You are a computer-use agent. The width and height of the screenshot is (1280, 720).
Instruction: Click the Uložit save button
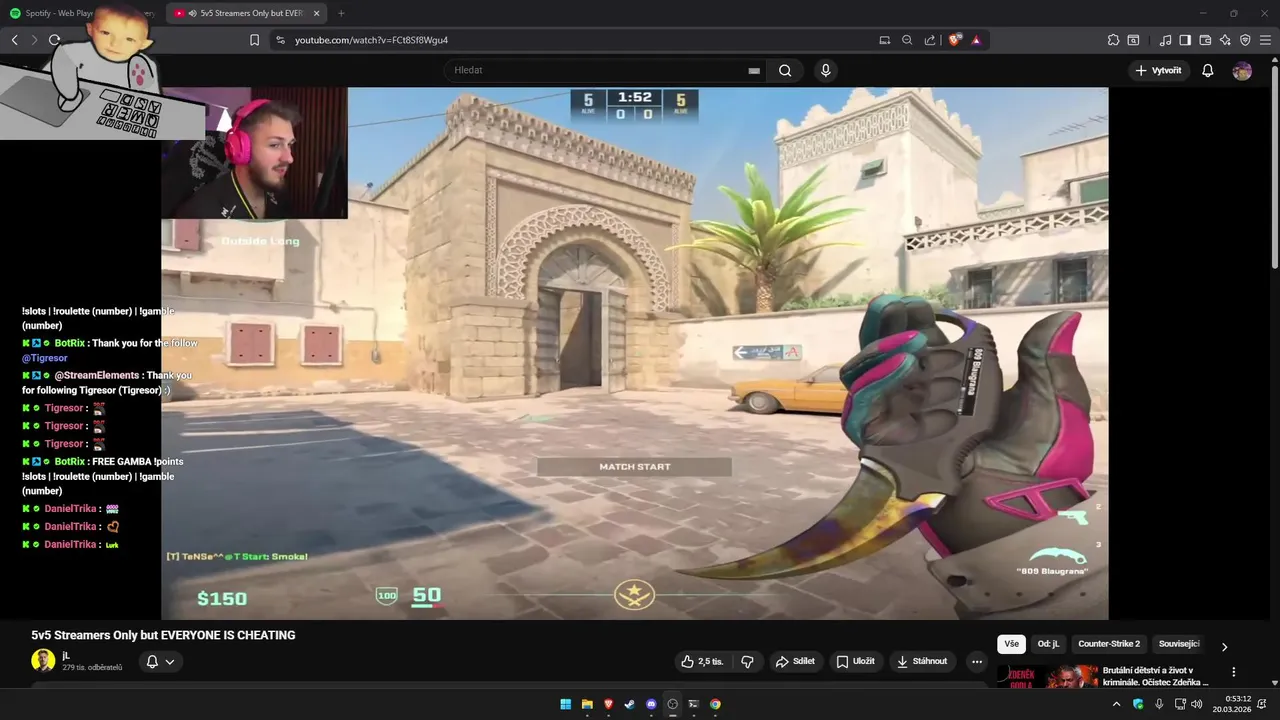tap(856, 661)
